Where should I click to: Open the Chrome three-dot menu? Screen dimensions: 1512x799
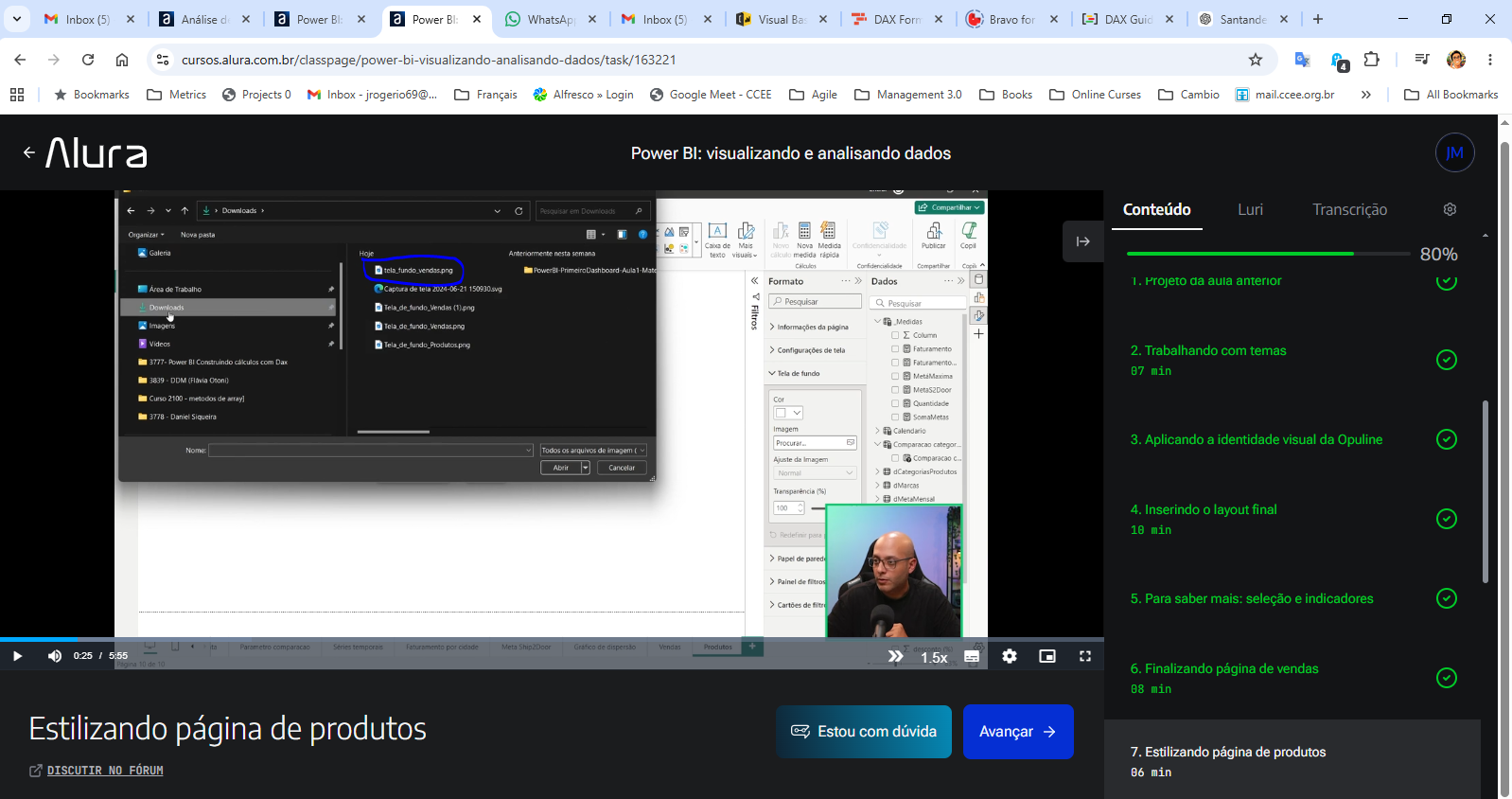pyautogui.click(x=1489, y=60)
